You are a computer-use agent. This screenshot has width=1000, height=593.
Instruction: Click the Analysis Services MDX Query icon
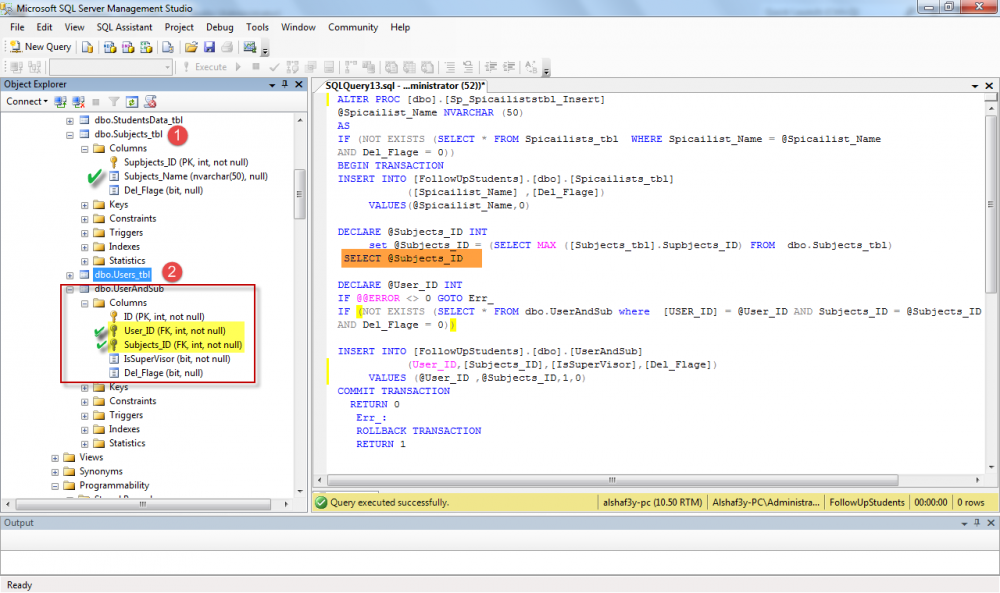click(x=110, y=47)
